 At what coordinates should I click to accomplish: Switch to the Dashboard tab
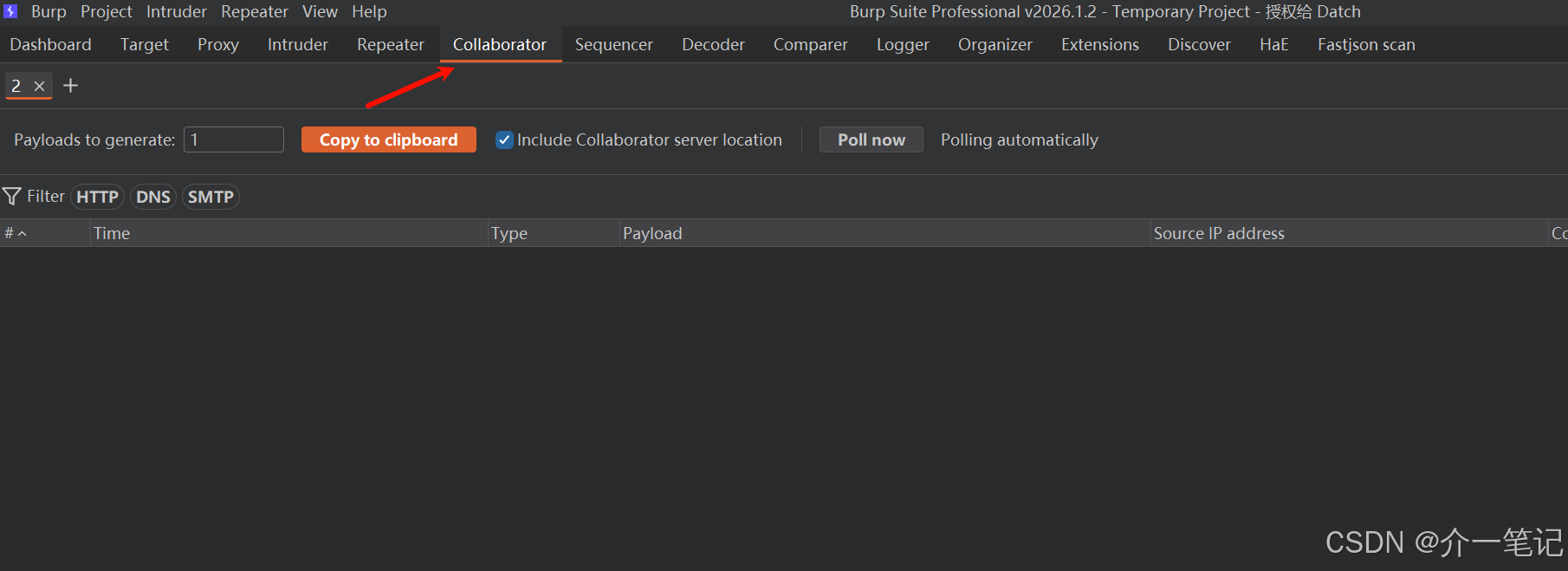50,44
